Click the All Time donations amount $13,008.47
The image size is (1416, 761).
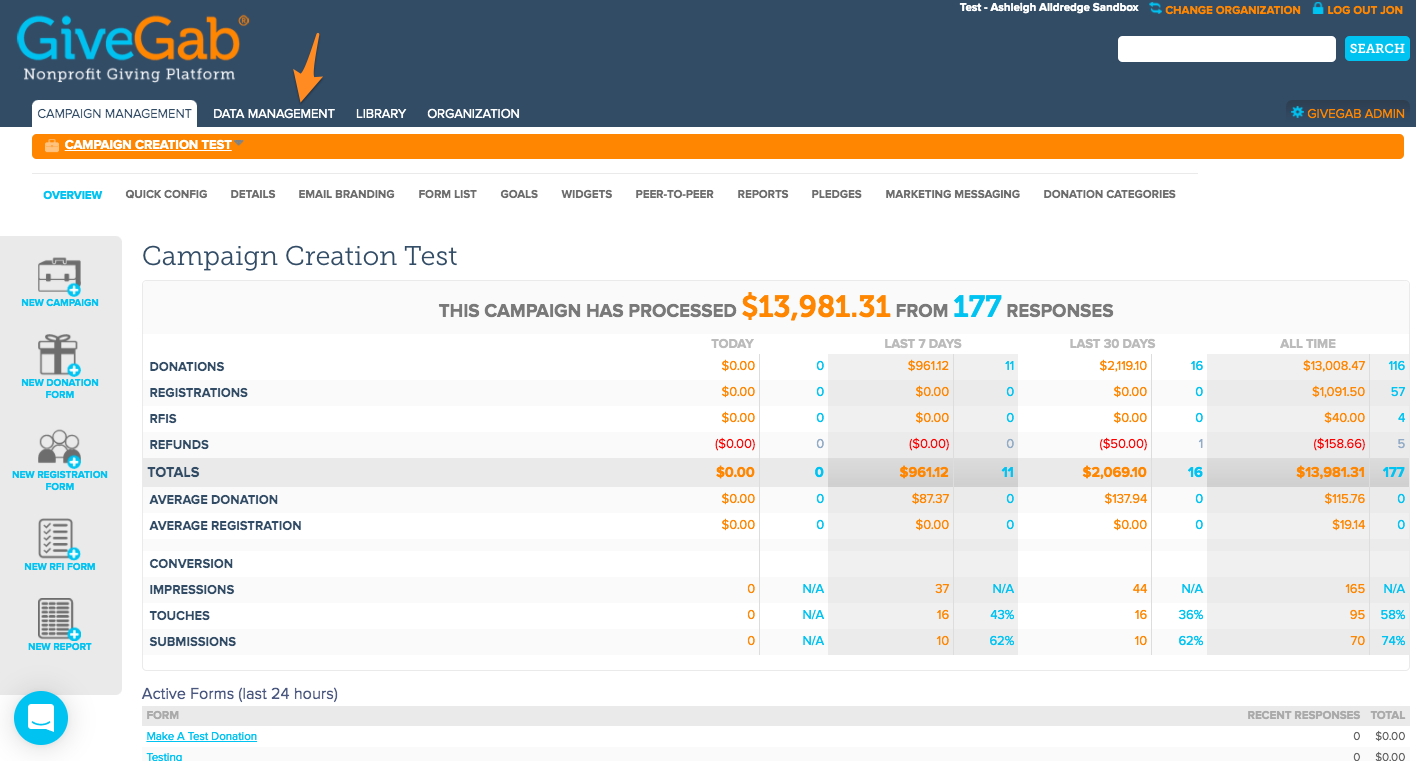click(1334, 366)
